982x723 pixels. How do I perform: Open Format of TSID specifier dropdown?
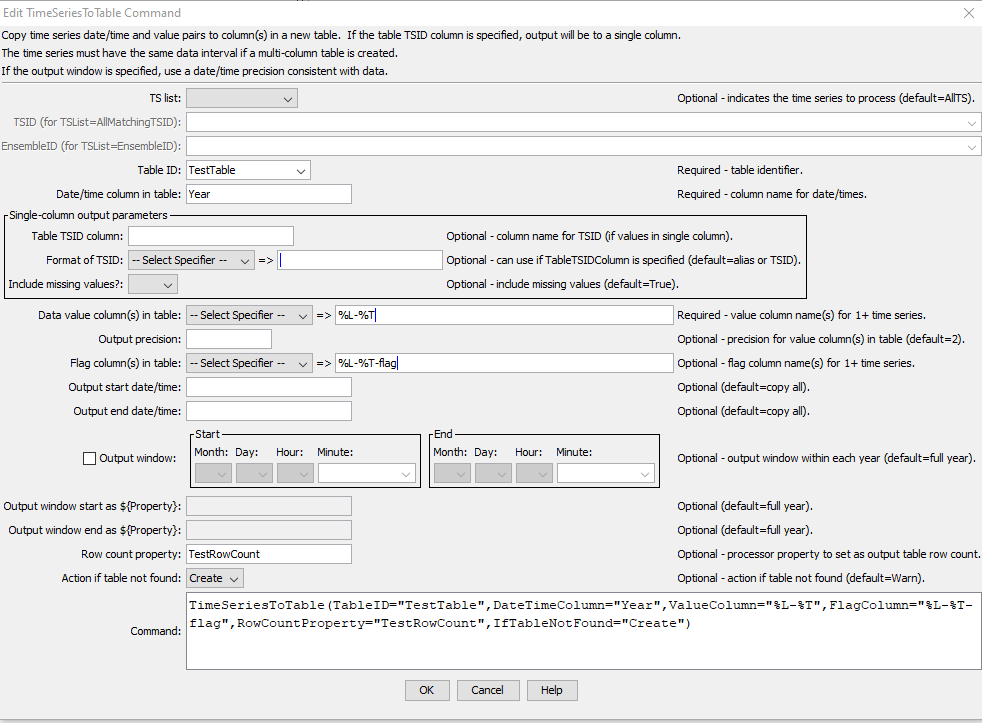click(191, 261)
